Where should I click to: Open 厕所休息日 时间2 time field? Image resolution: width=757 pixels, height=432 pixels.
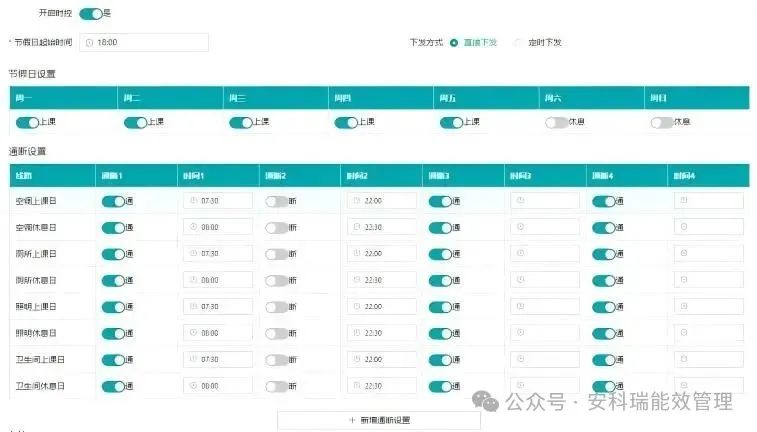(x=381, y=280)
